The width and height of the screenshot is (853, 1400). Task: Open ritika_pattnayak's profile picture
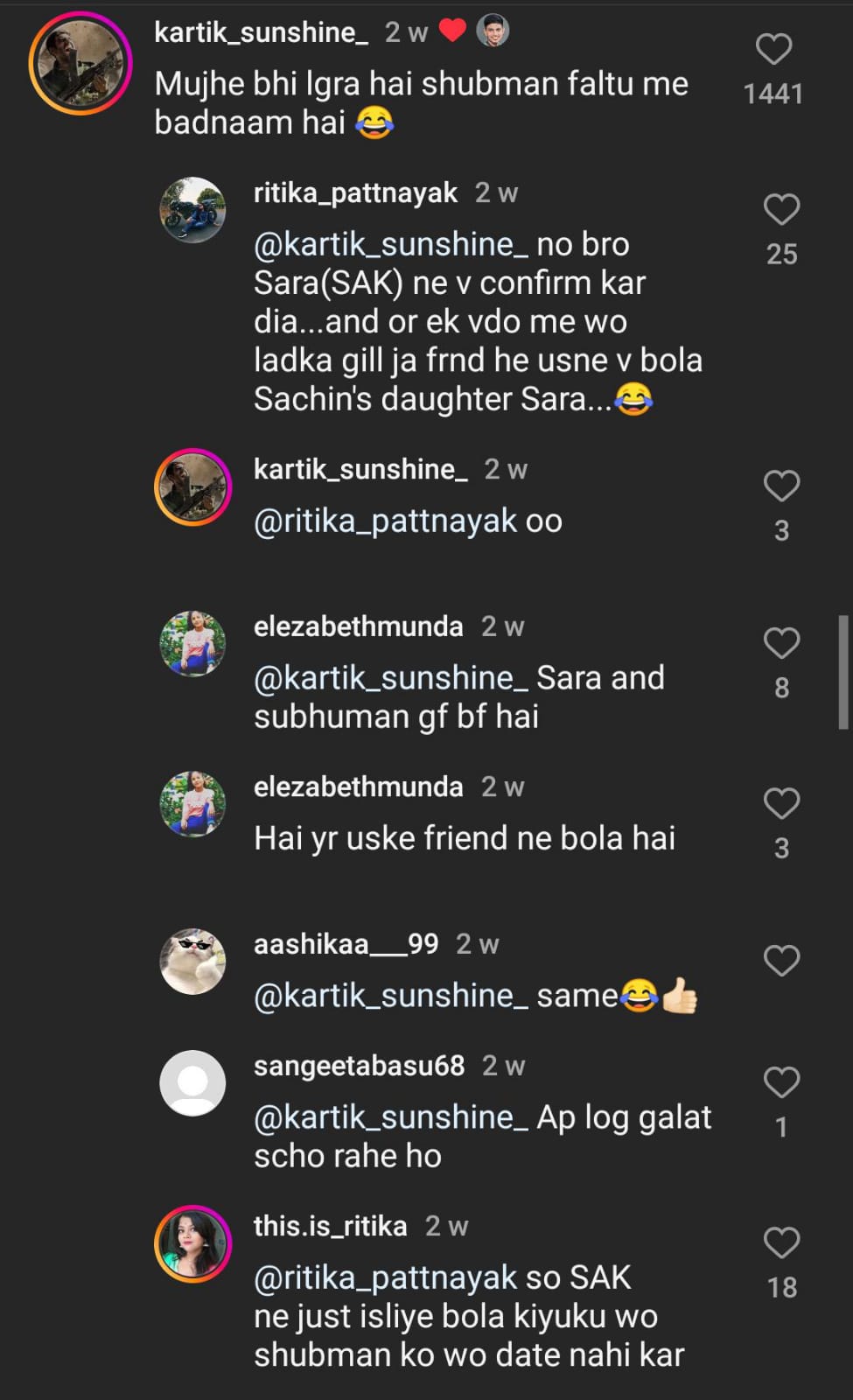[192, 210]
